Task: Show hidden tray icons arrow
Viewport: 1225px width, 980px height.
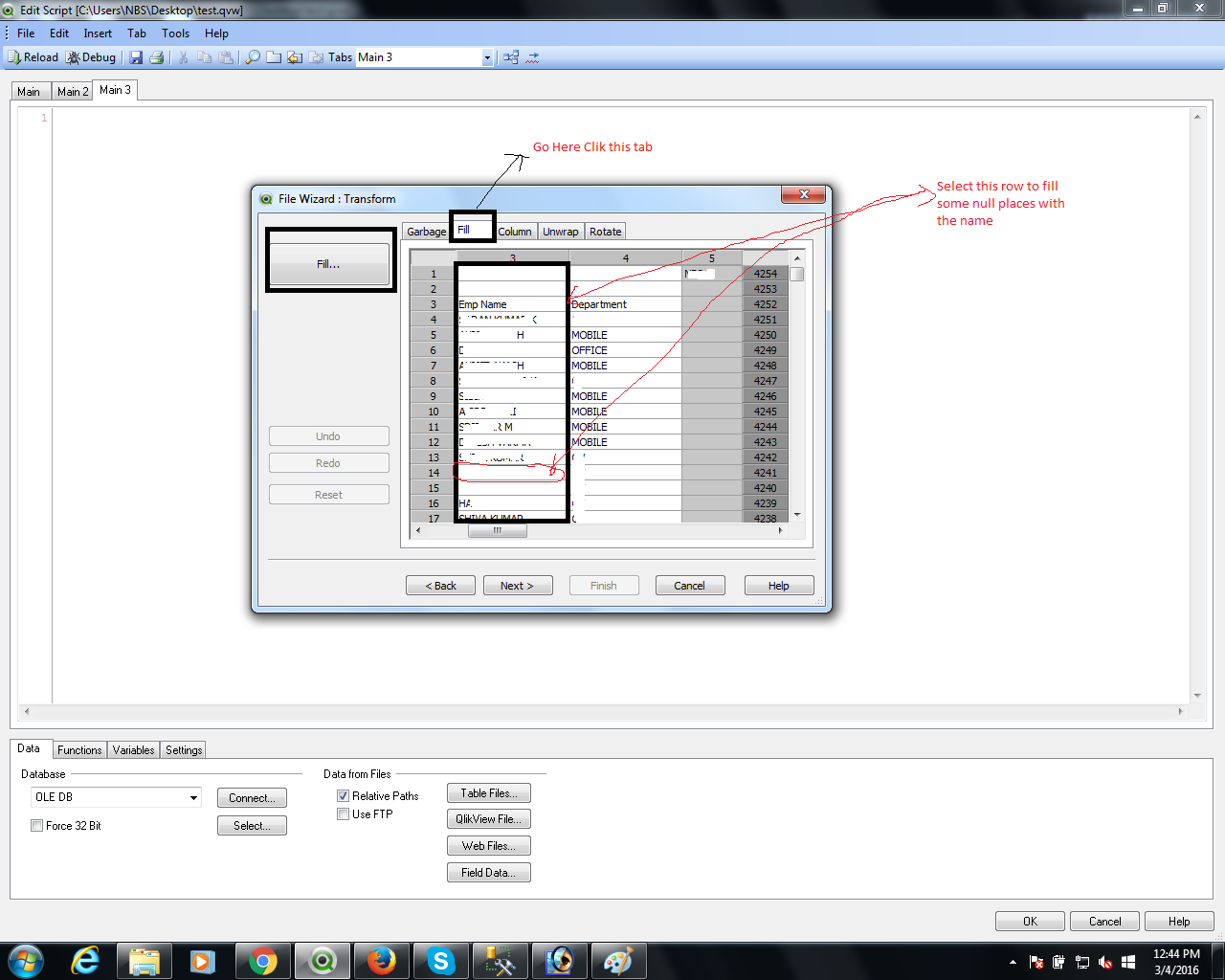Action: 1013,962
